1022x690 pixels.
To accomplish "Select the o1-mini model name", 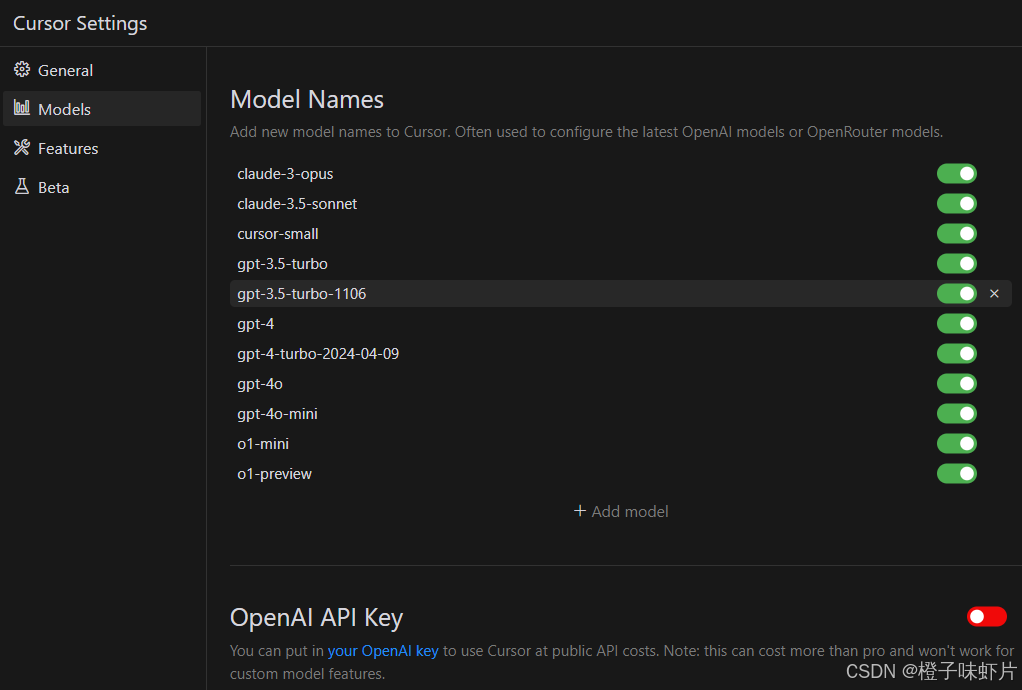I will (263, 444).
